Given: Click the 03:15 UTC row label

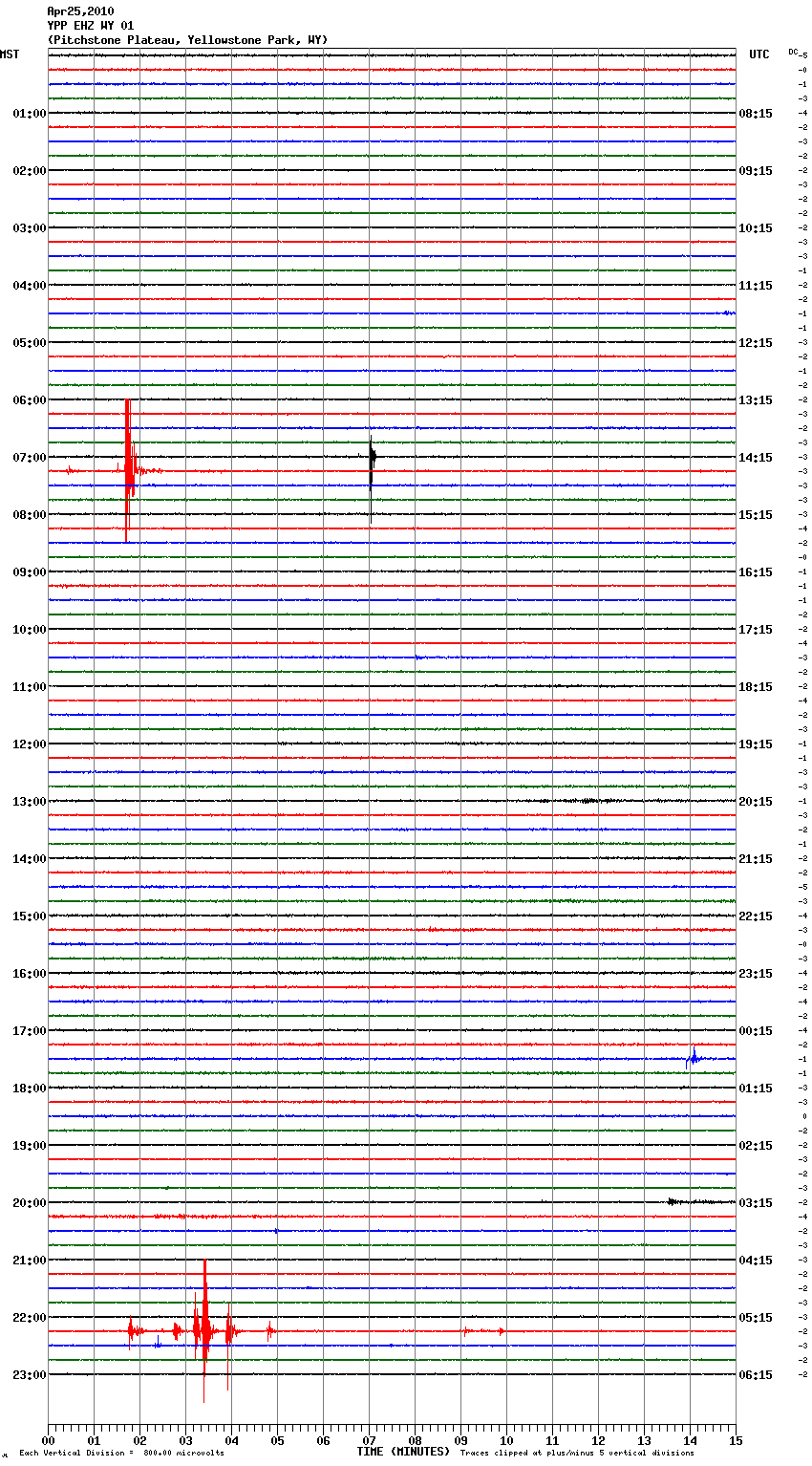Looking at the screenshot, I should coord(756,1203).
